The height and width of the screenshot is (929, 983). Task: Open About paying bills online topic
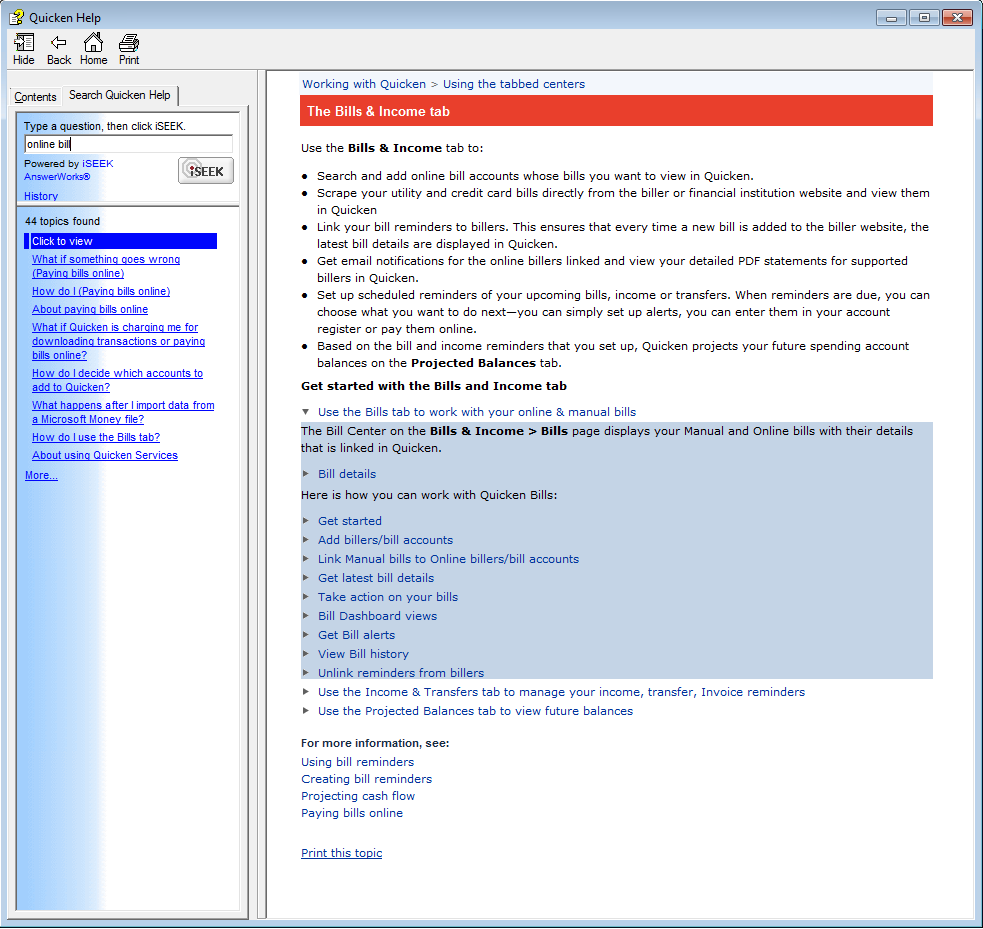(x=90, y=310)
